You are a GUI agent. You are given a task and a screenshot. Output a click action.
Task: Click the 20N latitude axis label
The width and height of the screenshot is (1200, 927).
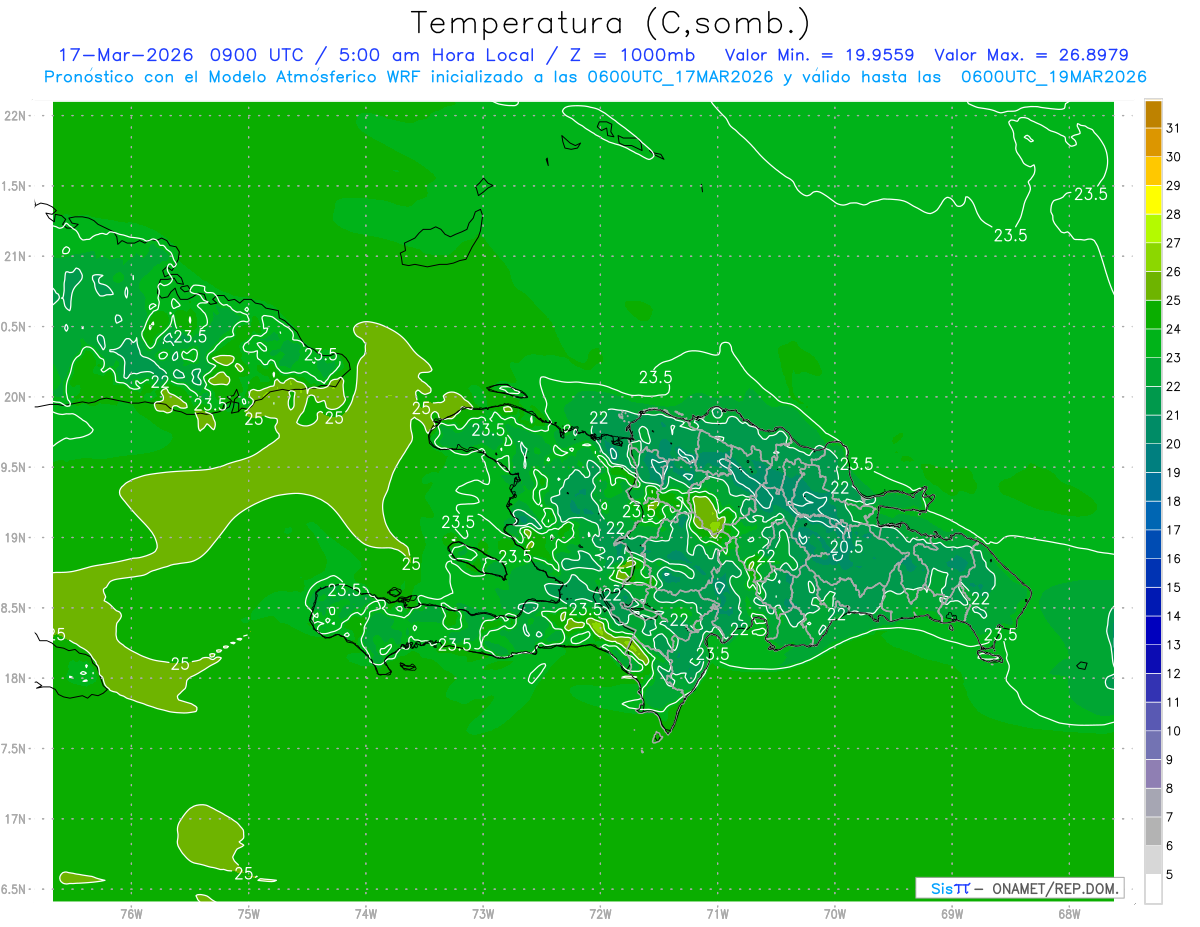[16, 397]
